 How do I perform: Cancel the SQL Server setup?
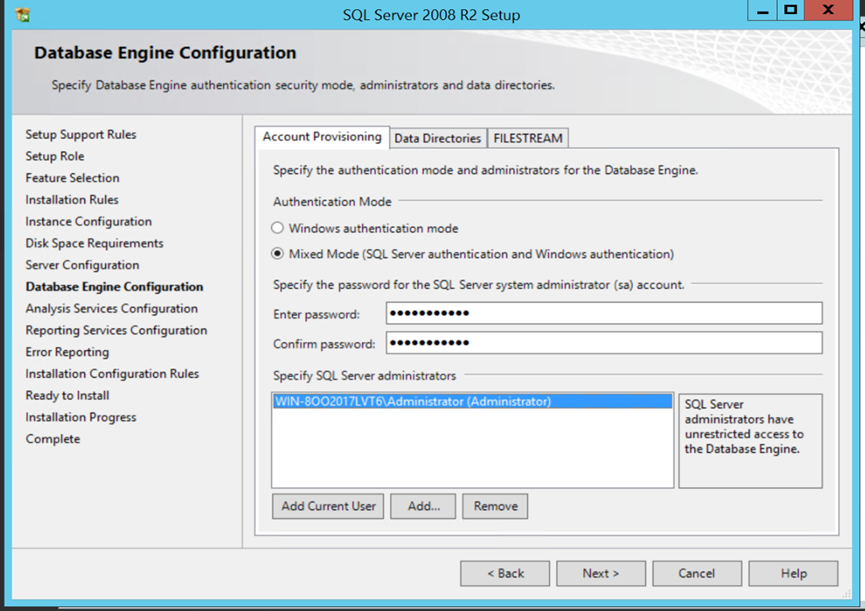(x=697, y=574)
